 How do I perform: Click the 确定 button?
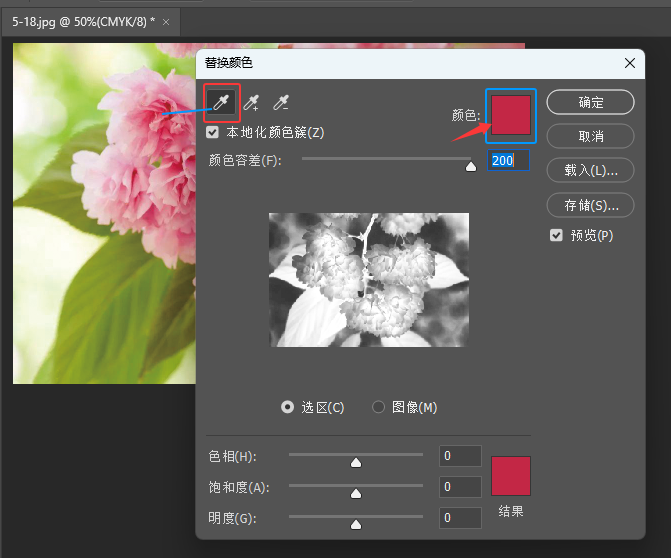(x=590, y=102)
